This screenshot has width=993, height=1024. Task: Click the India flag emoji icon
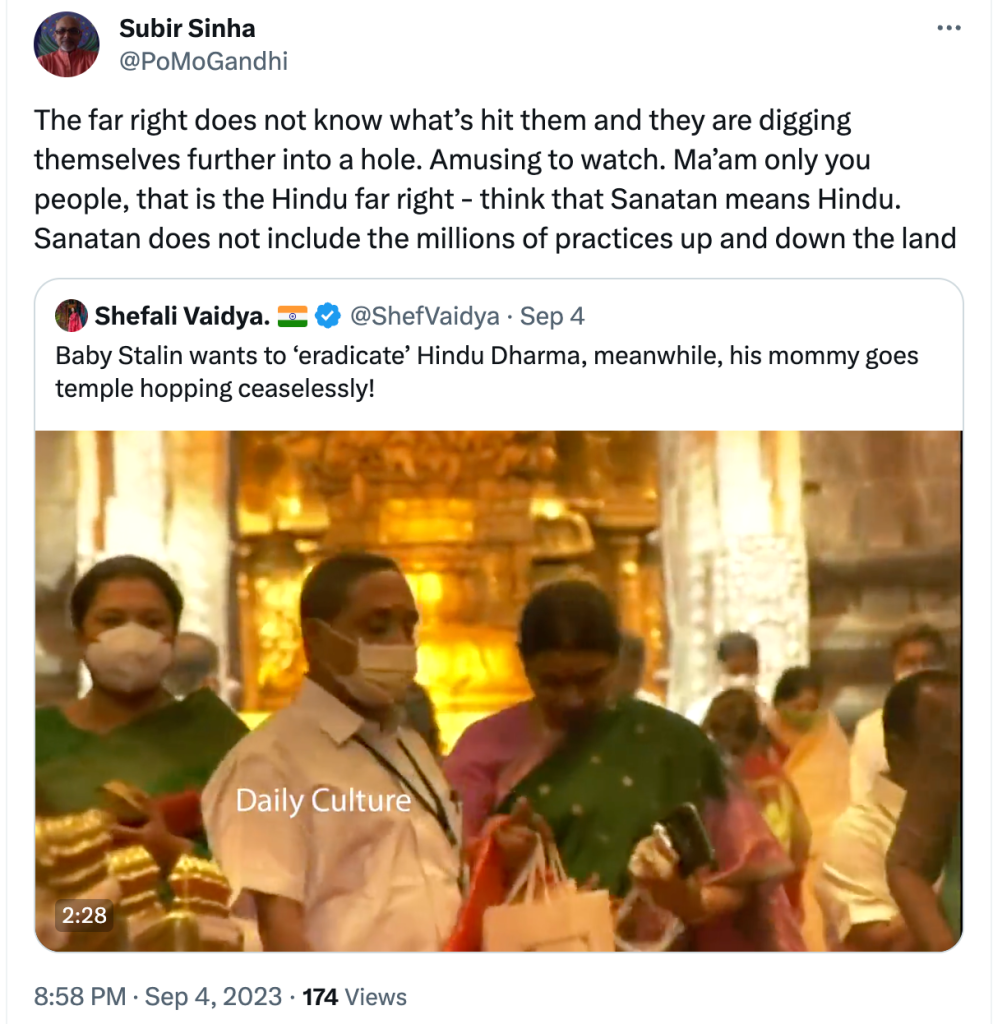point(292,317)
